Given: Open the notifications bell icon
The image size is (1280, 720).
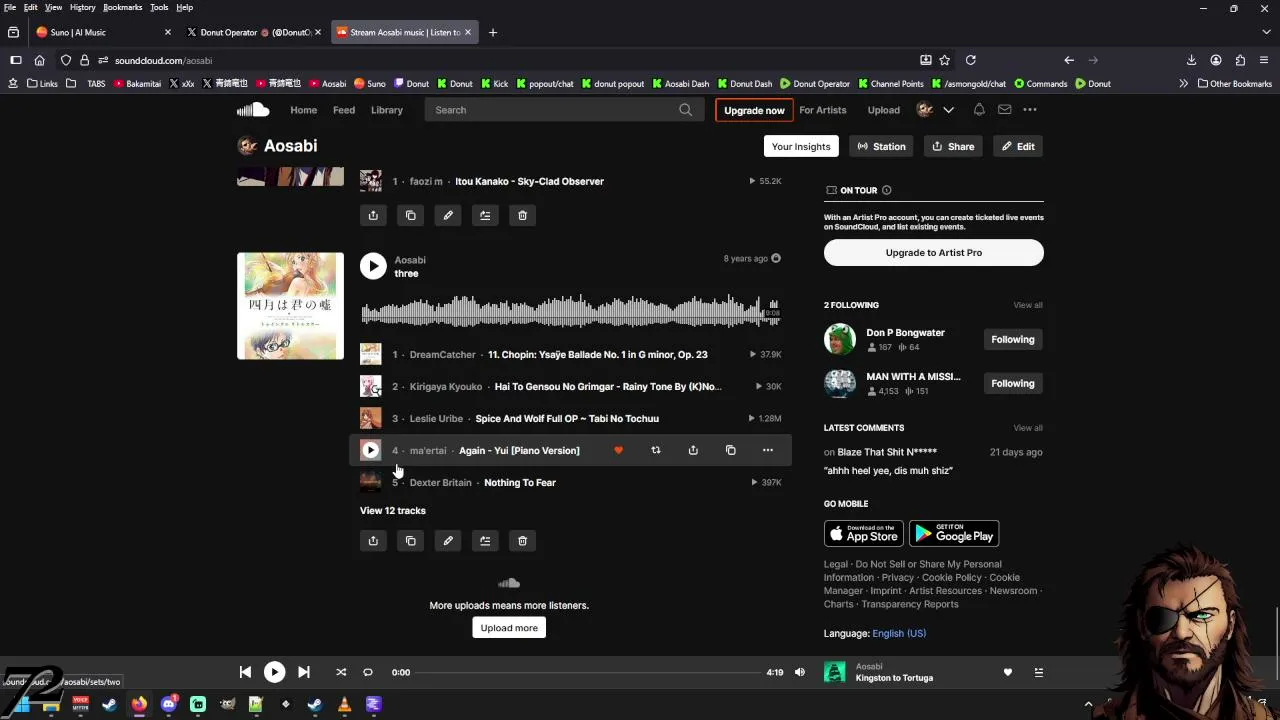Looking at the screenshot, I should coord(979,110).
